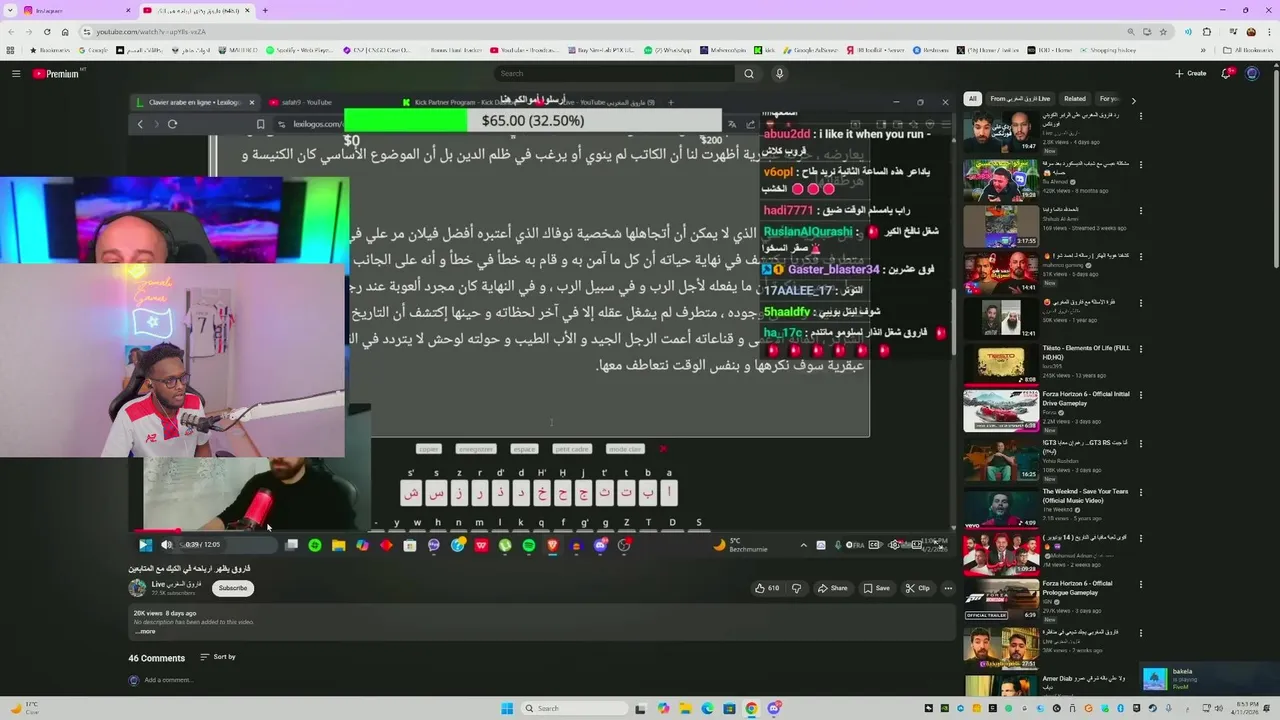
Task: Open the taskbar weather widget
Action: [24, 709]
